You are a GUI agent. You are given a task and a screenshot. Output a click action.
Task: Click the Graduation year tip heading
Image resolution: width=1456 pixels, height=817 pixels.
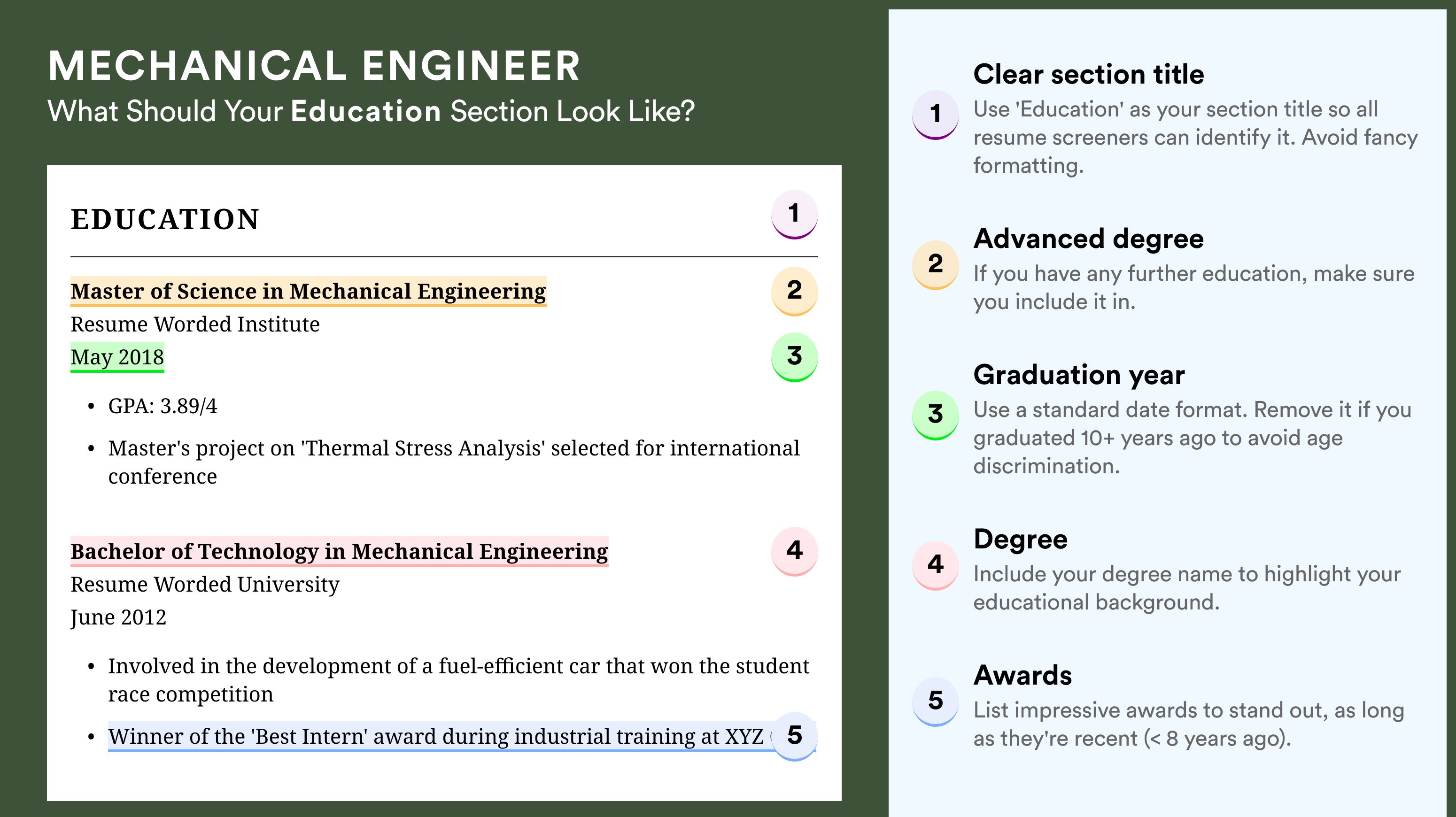[x=1079, y=375]
